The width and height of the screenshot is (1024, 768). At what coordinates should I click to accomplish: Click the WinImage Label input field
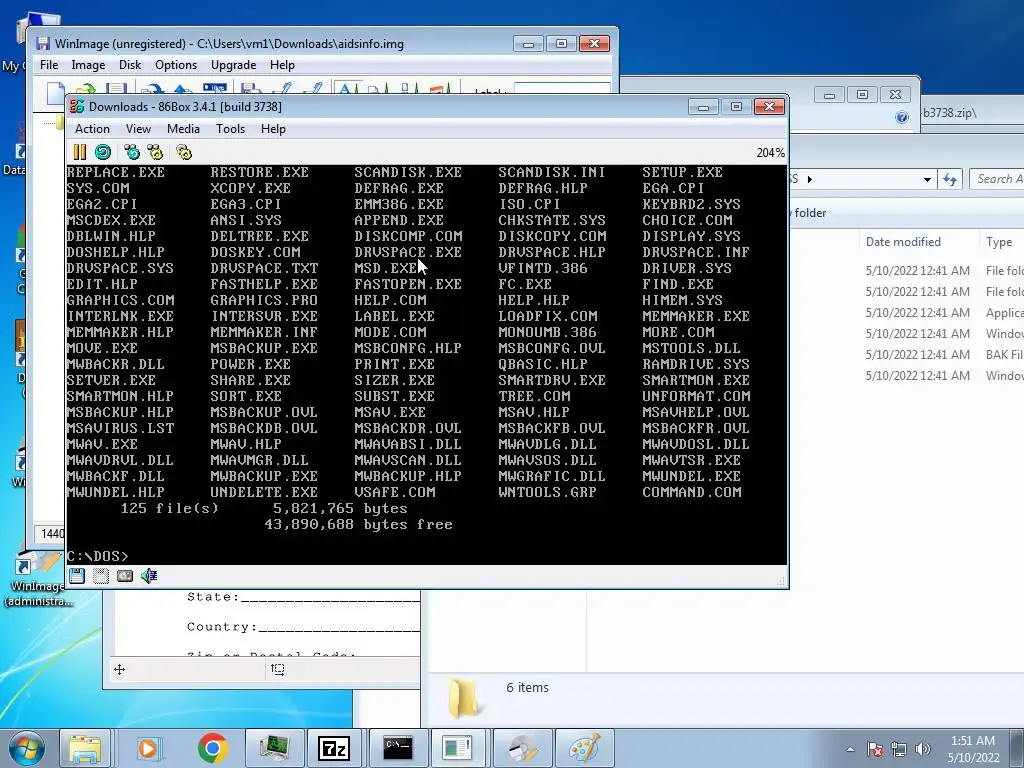pyautogui.click(x=562, y=88)
